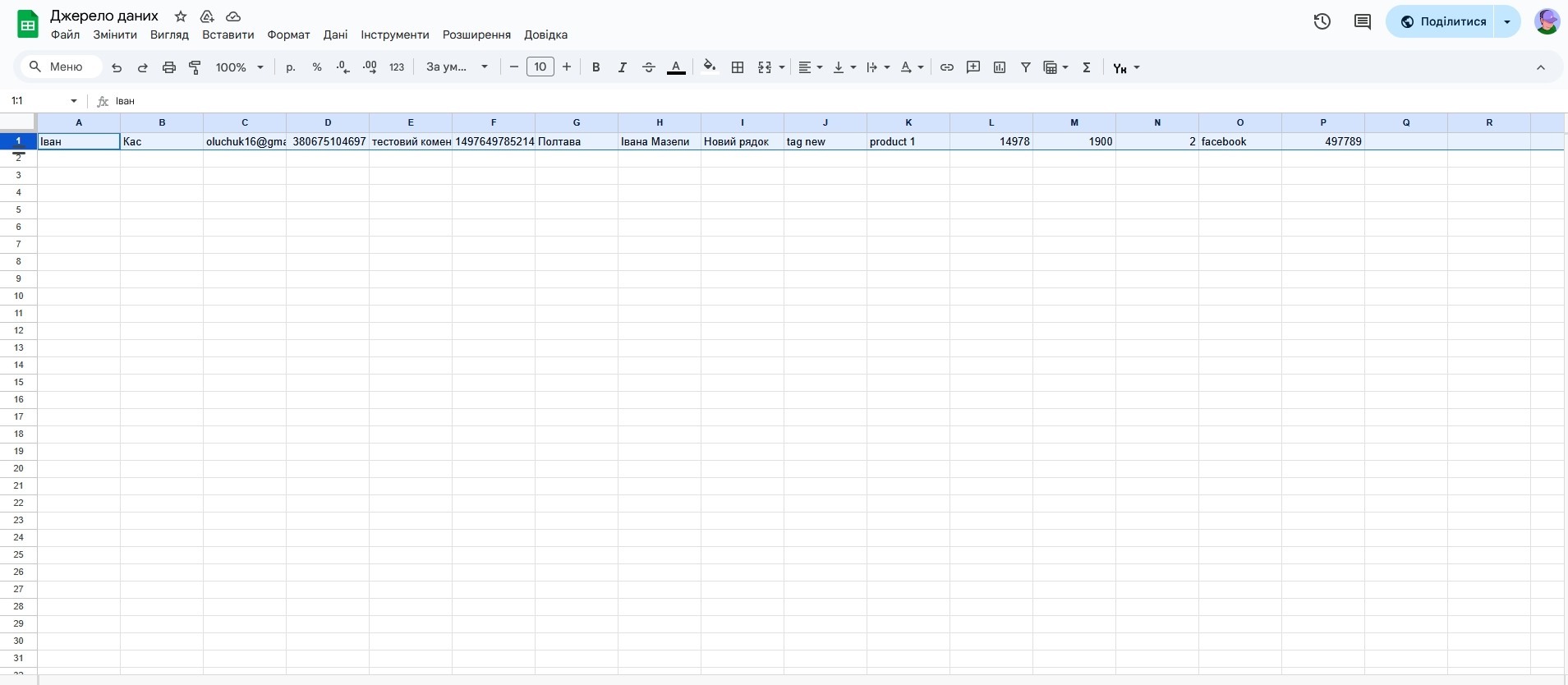Image resolution: width=1568 pixels, height=685 pixels.
Task: Print the spreadsheet with printer icon
Action: click(169, 67)
